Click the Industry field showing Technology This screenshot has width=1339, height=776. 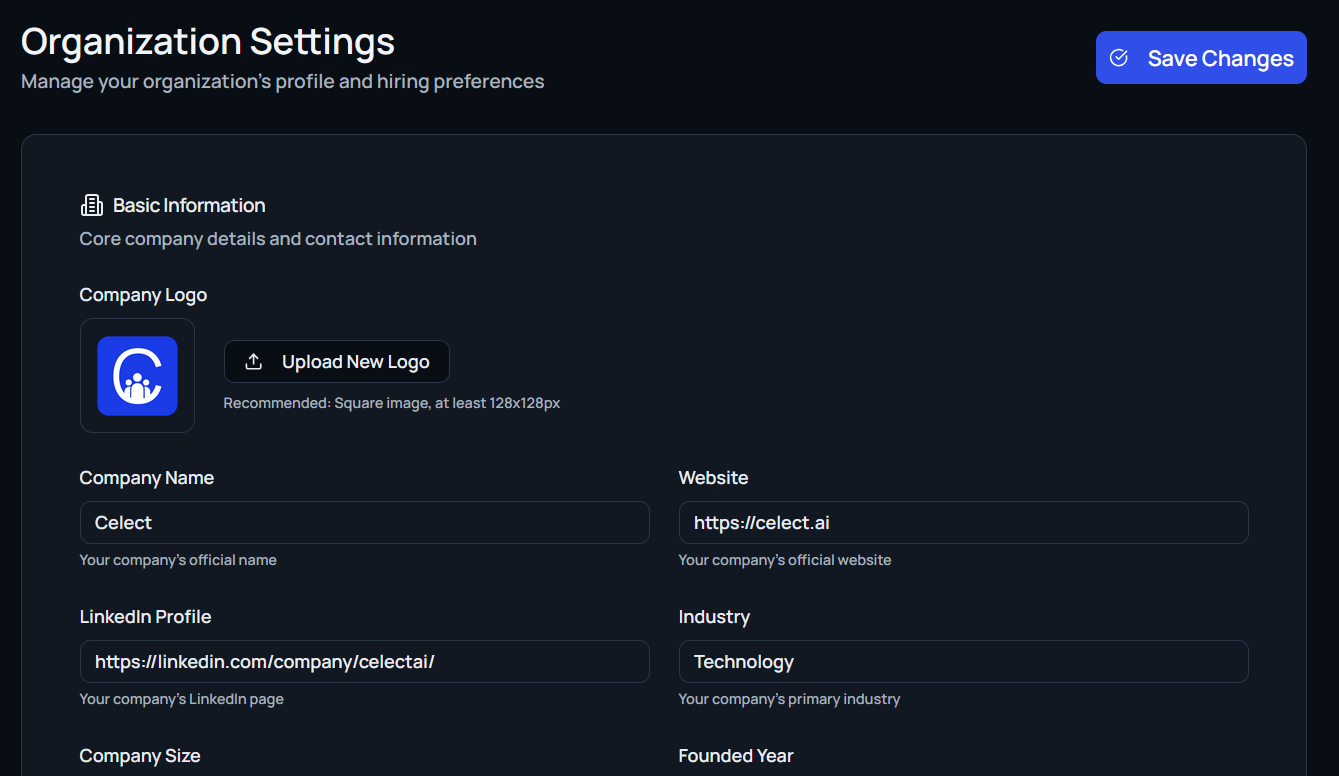point(963,662)
